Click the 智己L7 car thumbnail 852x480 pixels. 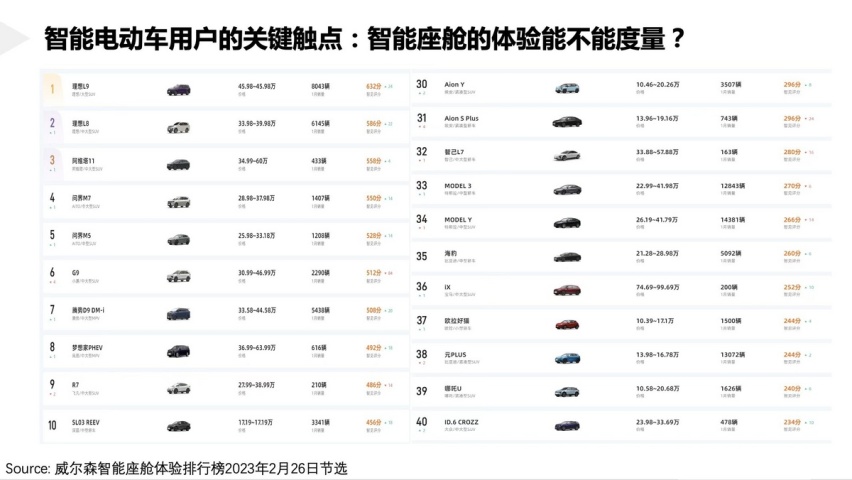[x=567, y=155]
